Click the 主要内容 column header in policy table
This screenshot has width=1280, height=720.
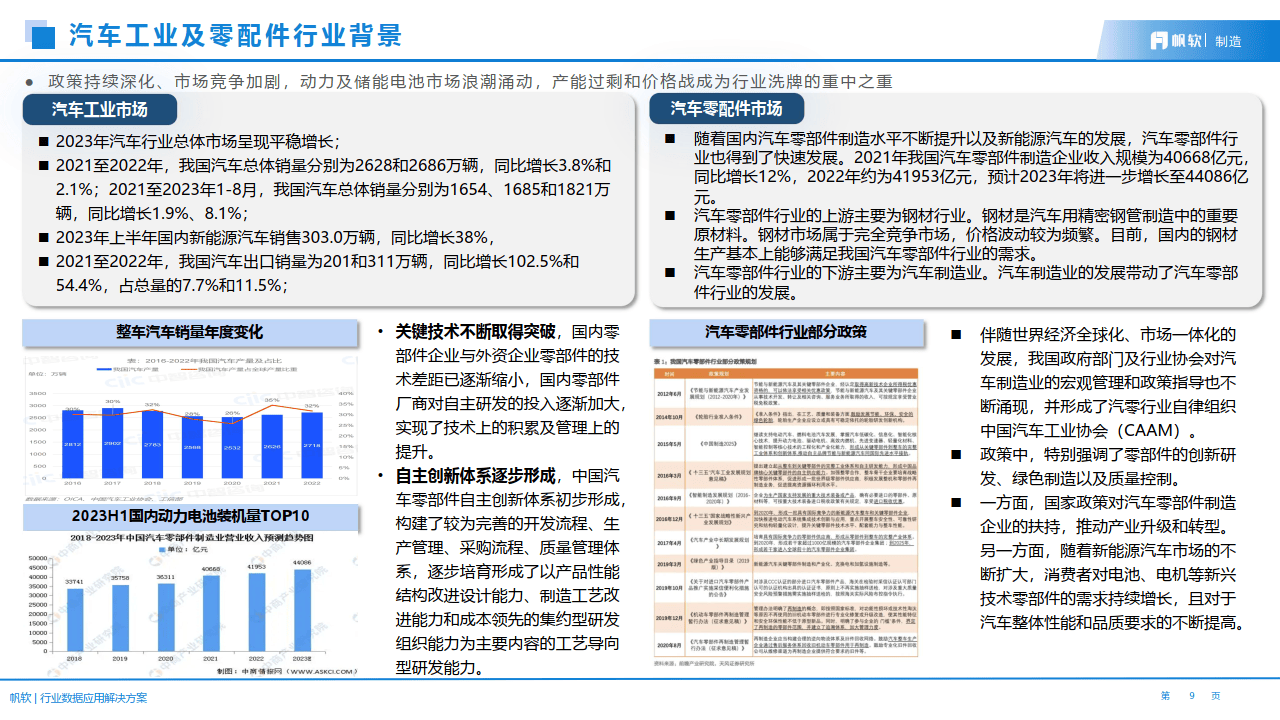click(835, 373)
